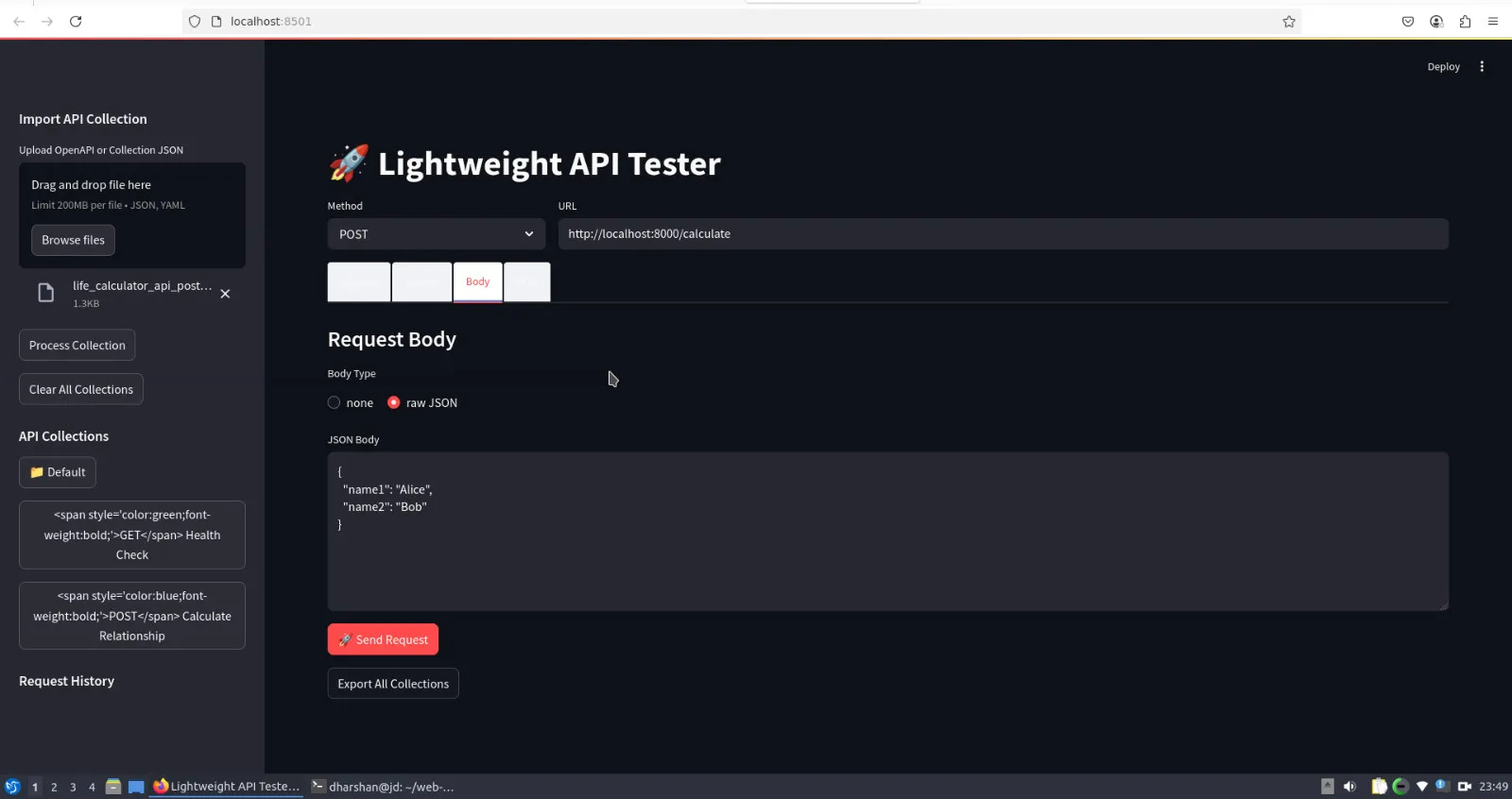Focus the Lightweight API Tester taskbar window
Viewport: 1512px width, 799px height.
coord(227,787)
